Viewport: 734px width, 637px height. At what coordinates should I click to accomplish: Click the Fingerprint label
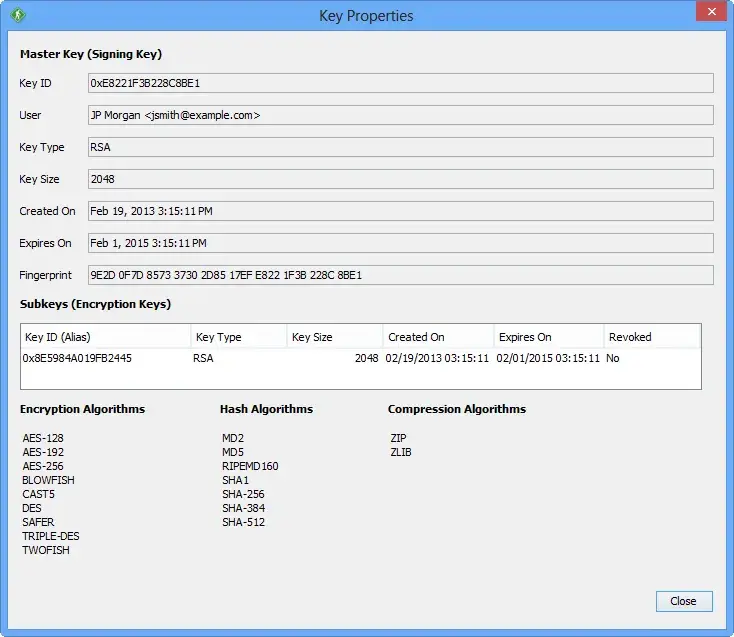pyautogui.click(x=45, y=275)
